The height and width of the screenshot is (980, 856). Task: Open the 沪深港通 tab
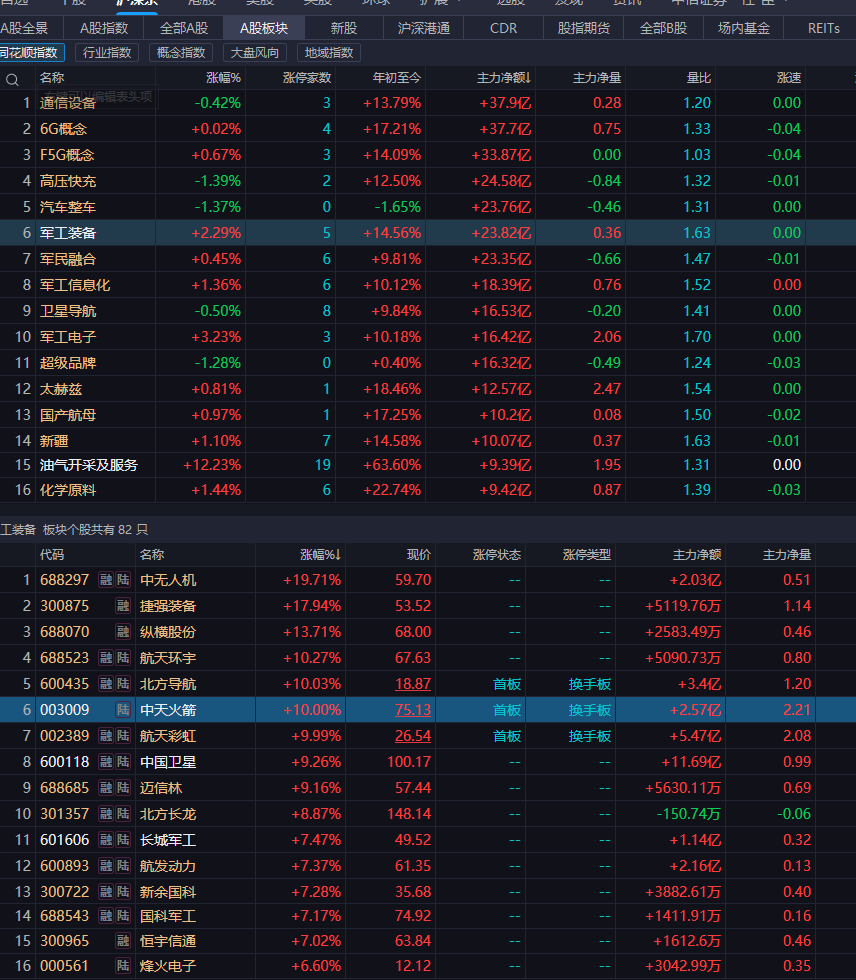point(423,28)
